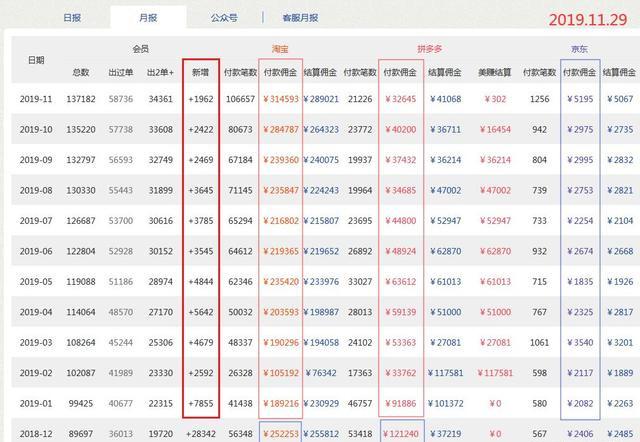Click member total 135220
Screen dimensions: 640x442
click(81, 129)
